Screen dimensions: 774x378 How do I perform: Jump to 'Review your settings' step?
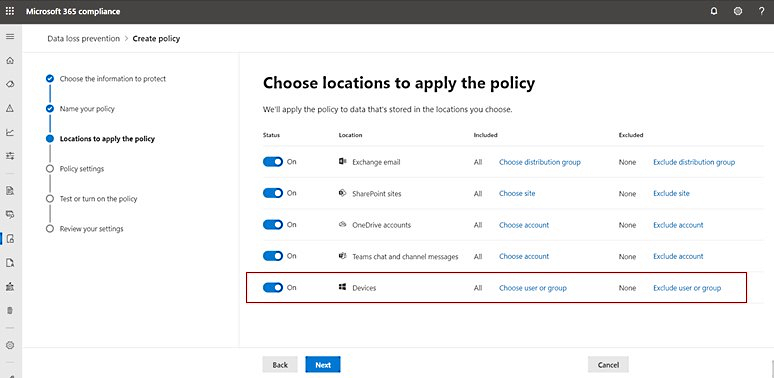tap(91, 229)
